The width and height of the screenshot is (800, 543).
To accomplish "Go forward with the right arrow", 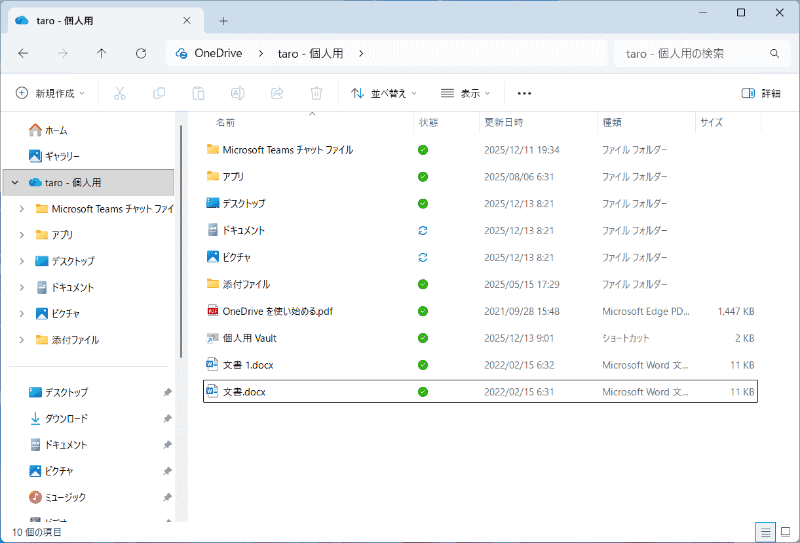I will click(x=62, y=54).
